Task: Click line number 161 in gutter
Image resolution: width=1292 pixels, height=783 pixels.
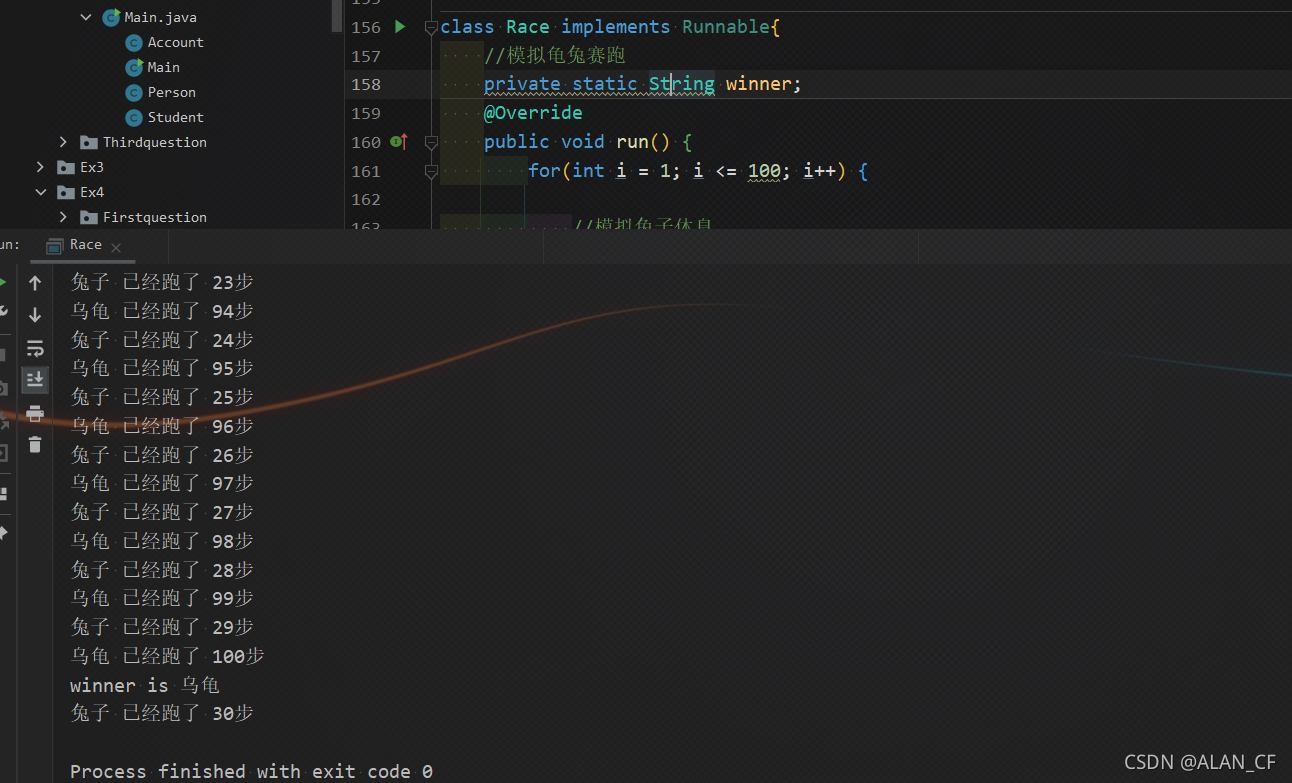Action: pyautogui.click(x=366, y=172)
